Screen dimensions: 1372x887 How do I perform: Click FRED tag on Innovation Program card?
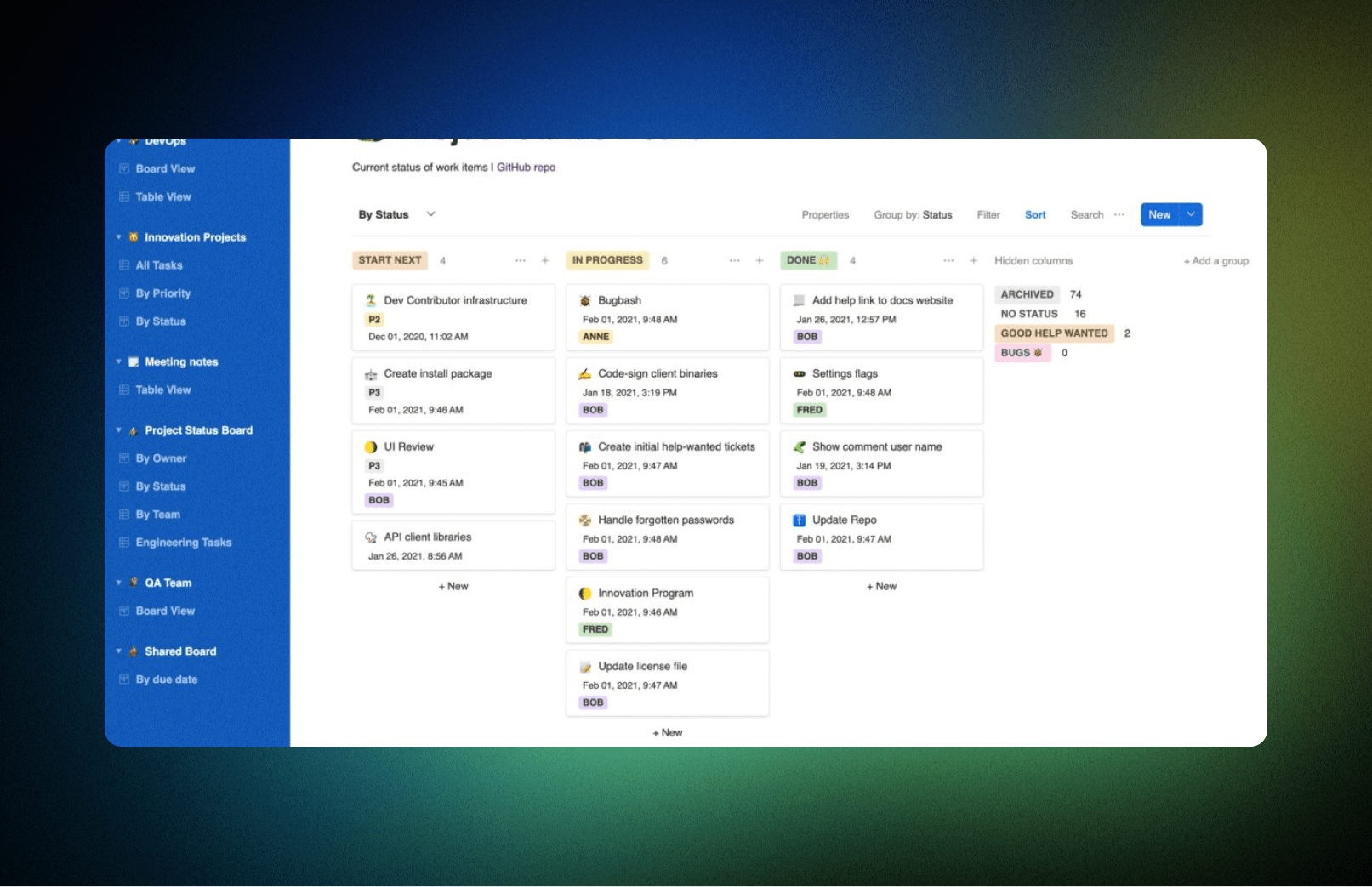point(595,629)
